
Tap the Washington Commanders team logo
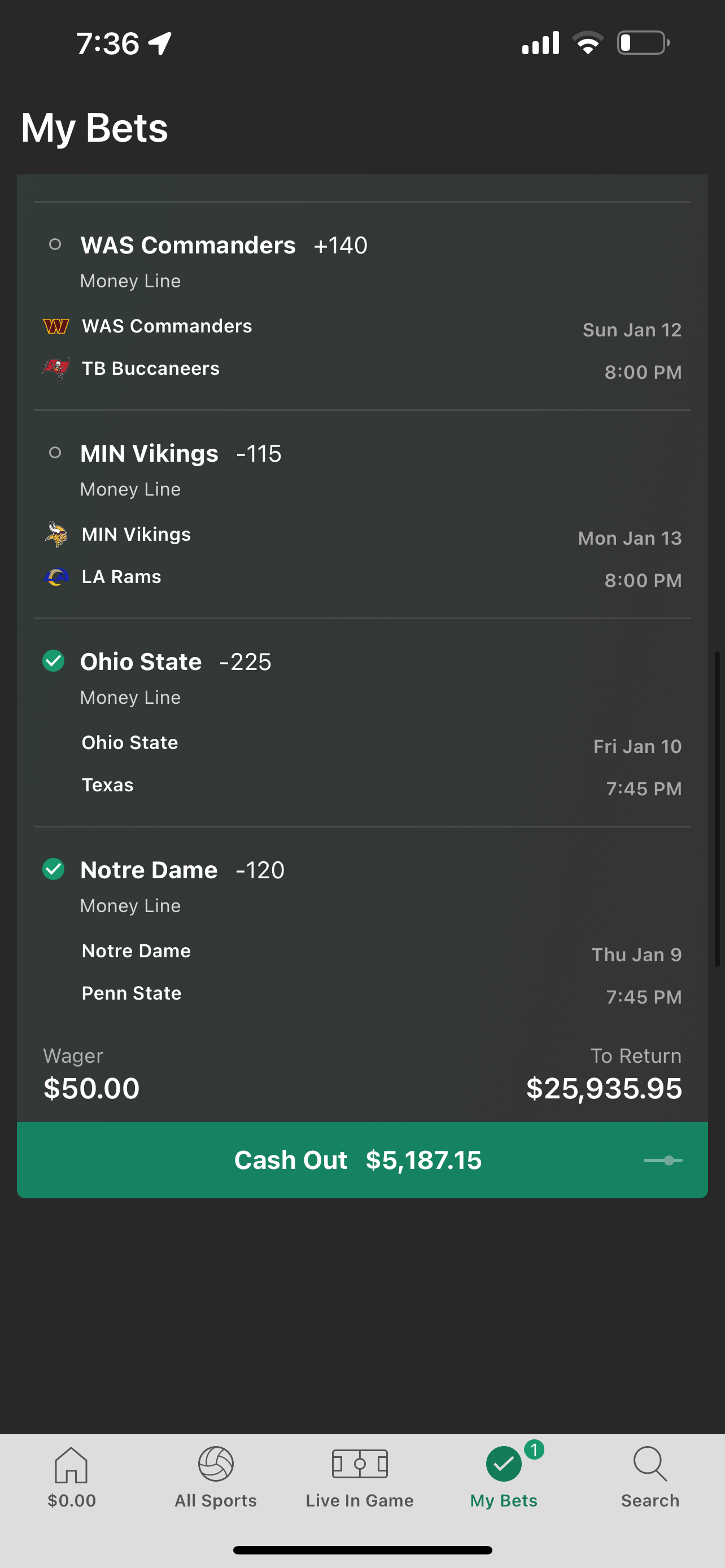pos(56,326)
